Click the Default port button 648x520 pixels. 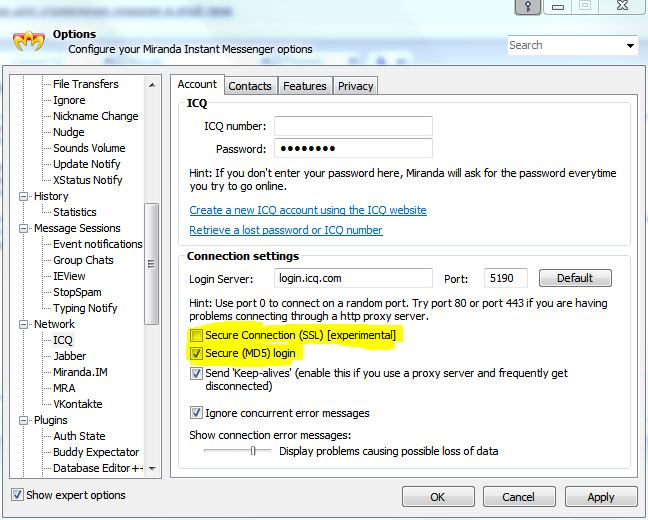575,278
